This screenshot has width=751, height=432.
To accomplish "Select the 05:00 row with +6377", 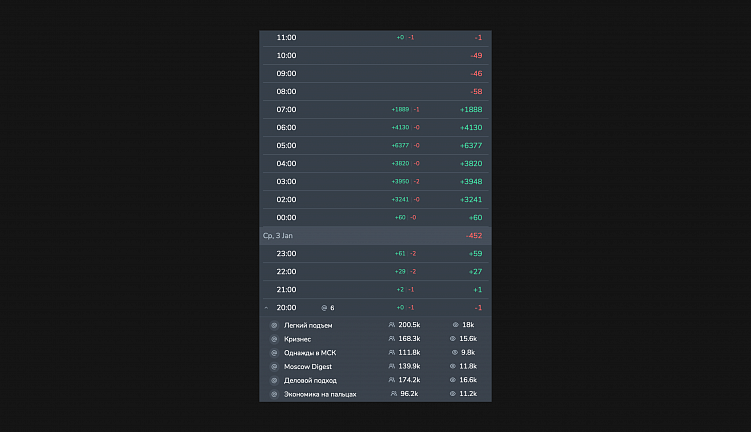I will [x=375, y=145].
